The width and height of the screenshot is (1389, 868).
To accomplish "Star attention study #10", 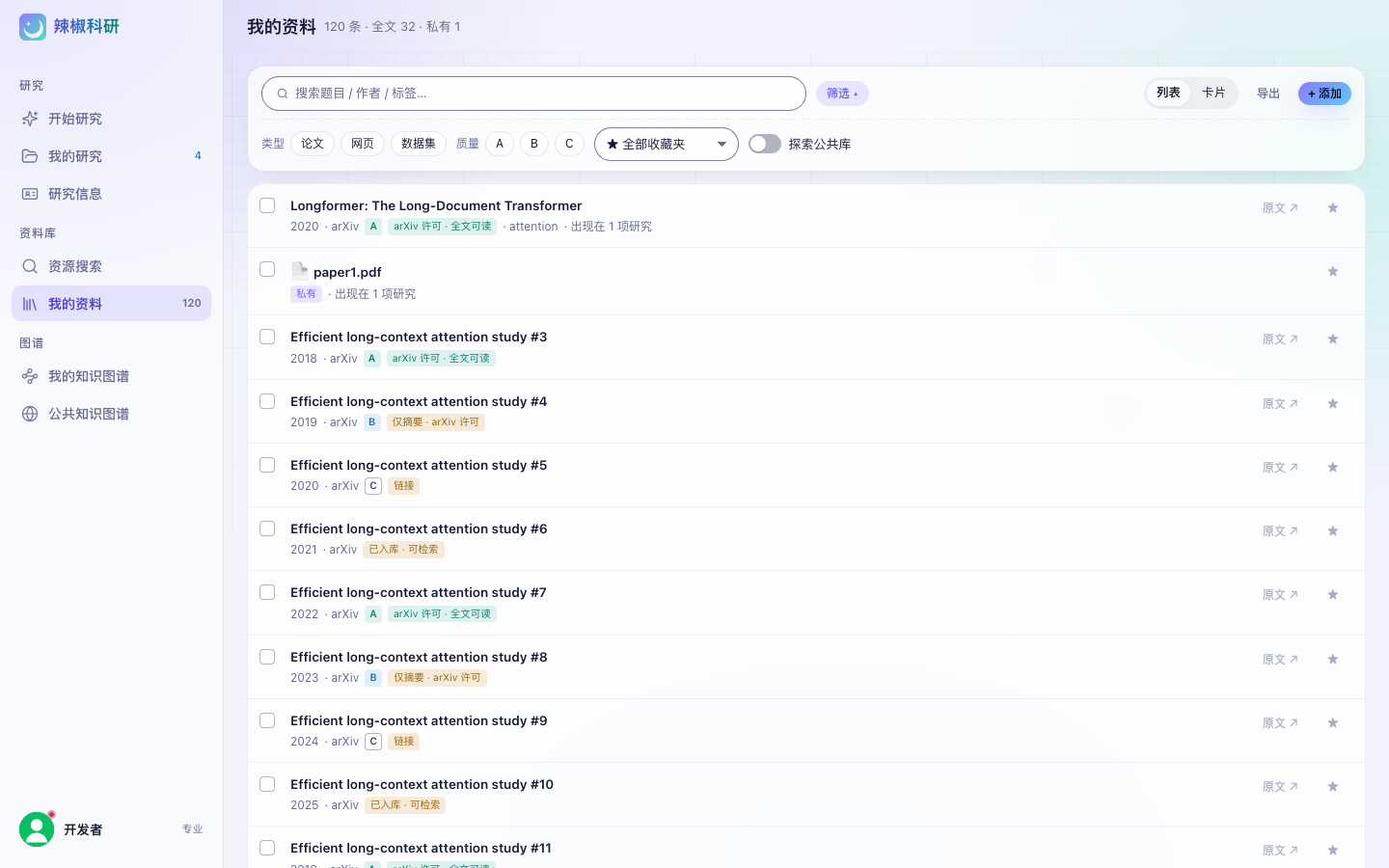I will click(x=1333, y=787).
